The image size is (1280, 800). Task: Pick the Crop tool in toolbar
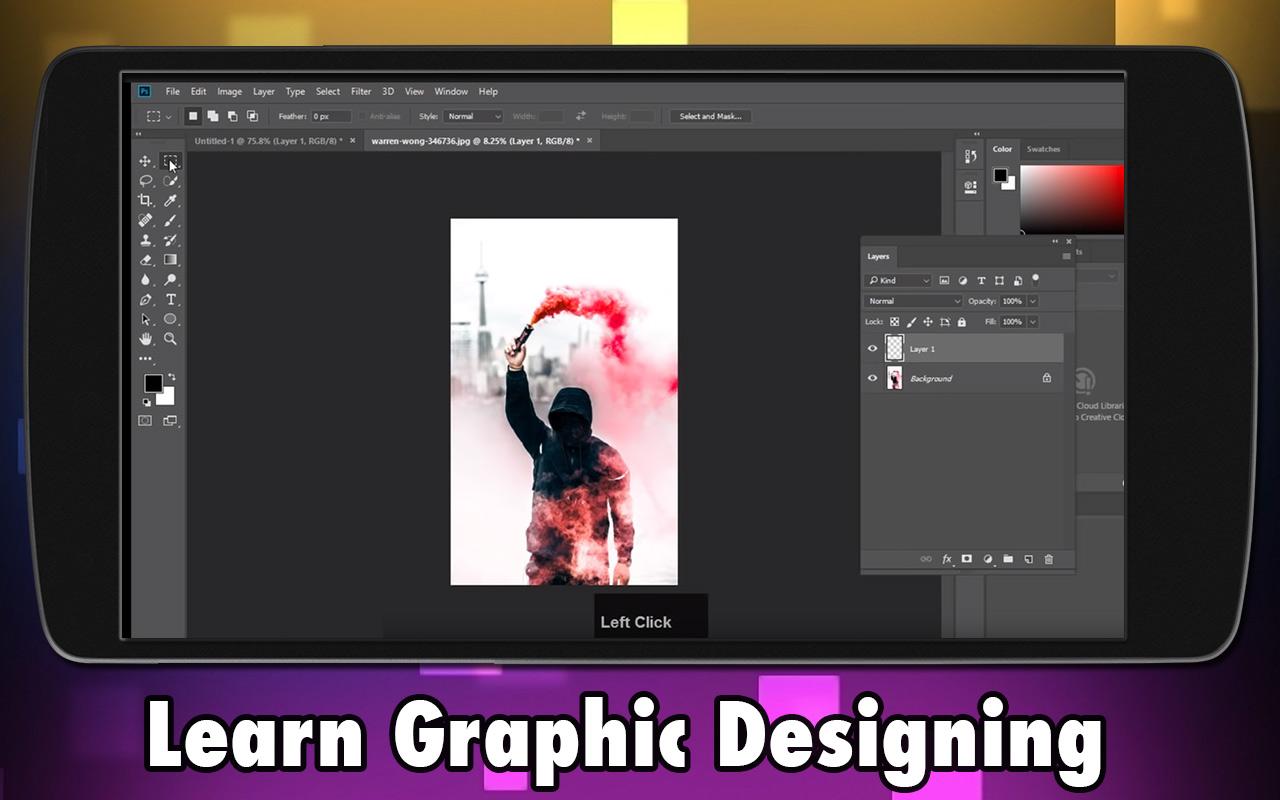pyautogui.click(x=145, y=200)
